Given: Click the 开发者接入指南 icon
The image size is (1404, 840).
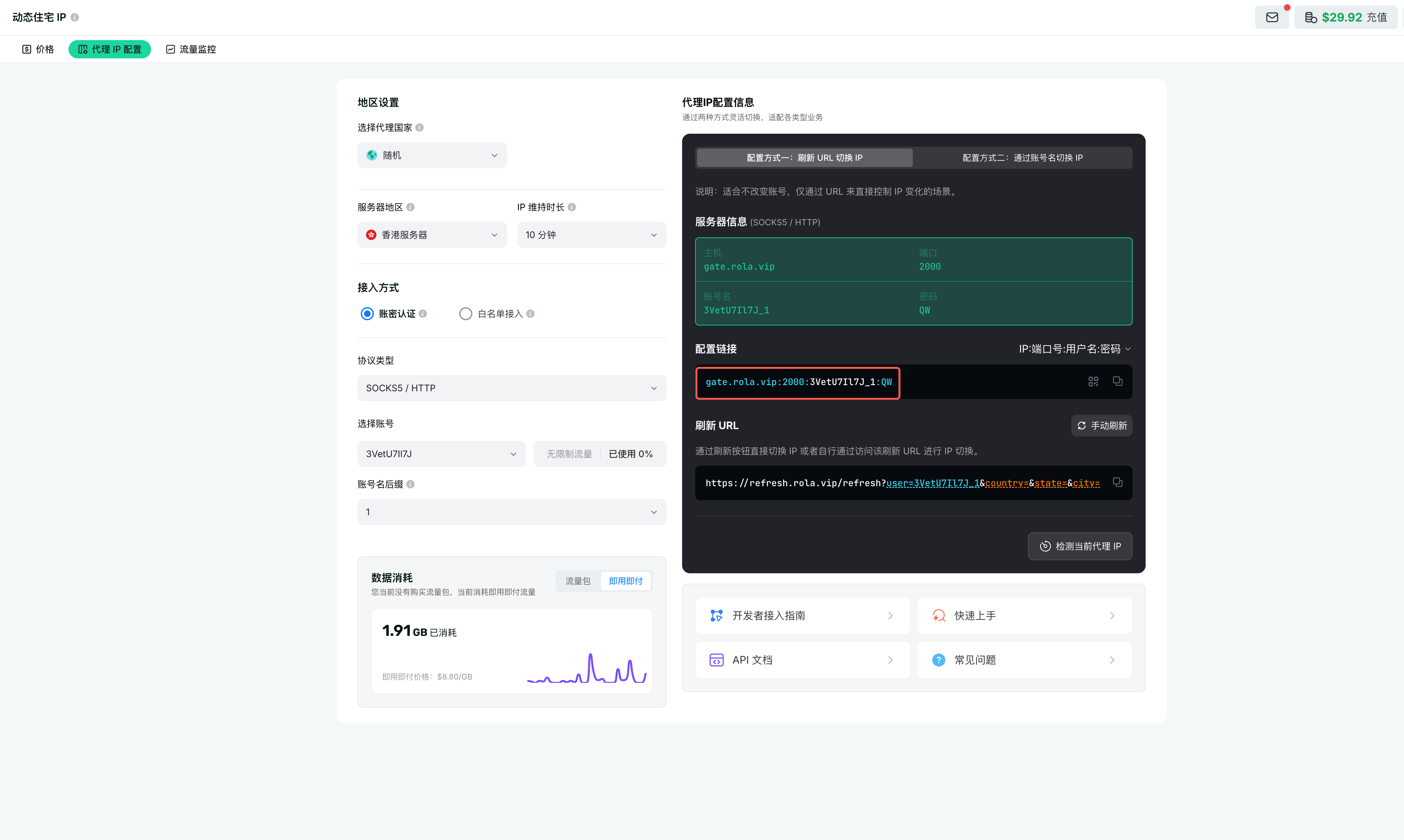Looking at the screenshot, I should 717,616.
